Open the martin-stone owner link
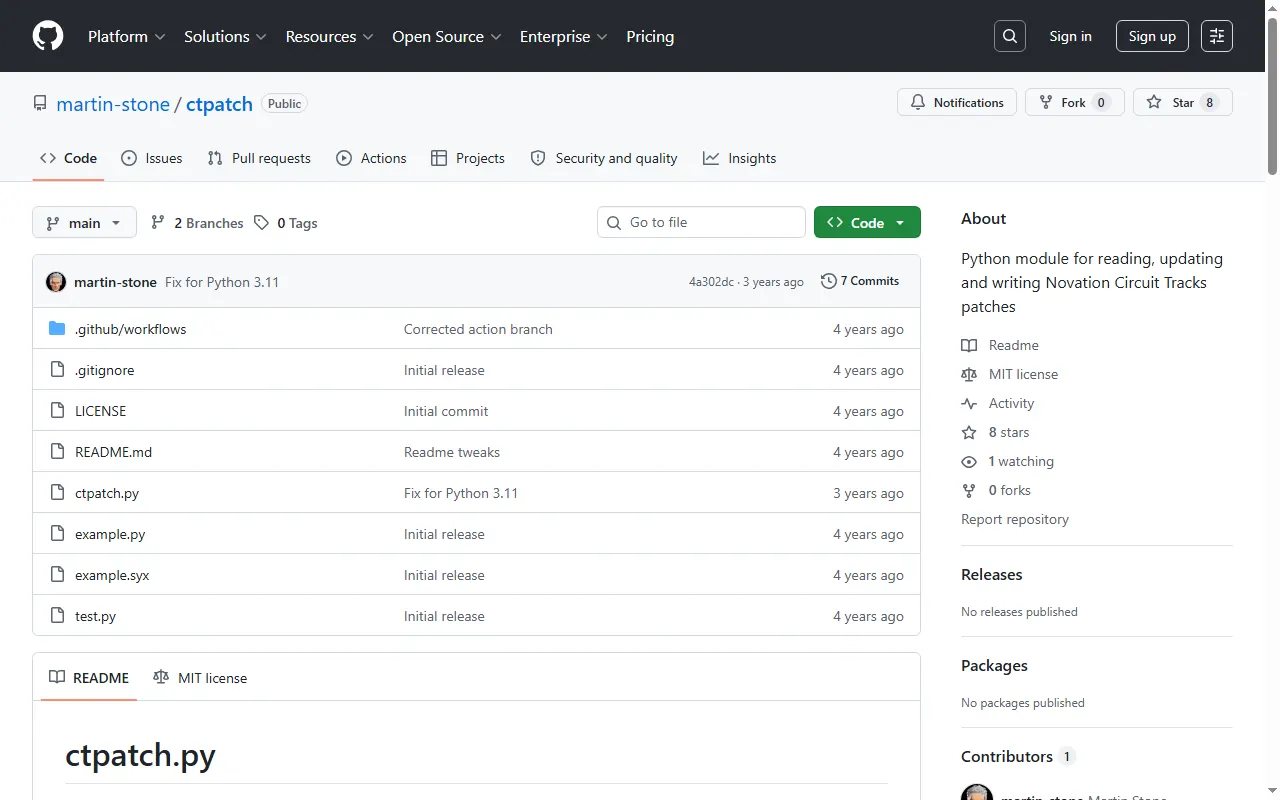The image size is (1280, 800). (113, 104)
